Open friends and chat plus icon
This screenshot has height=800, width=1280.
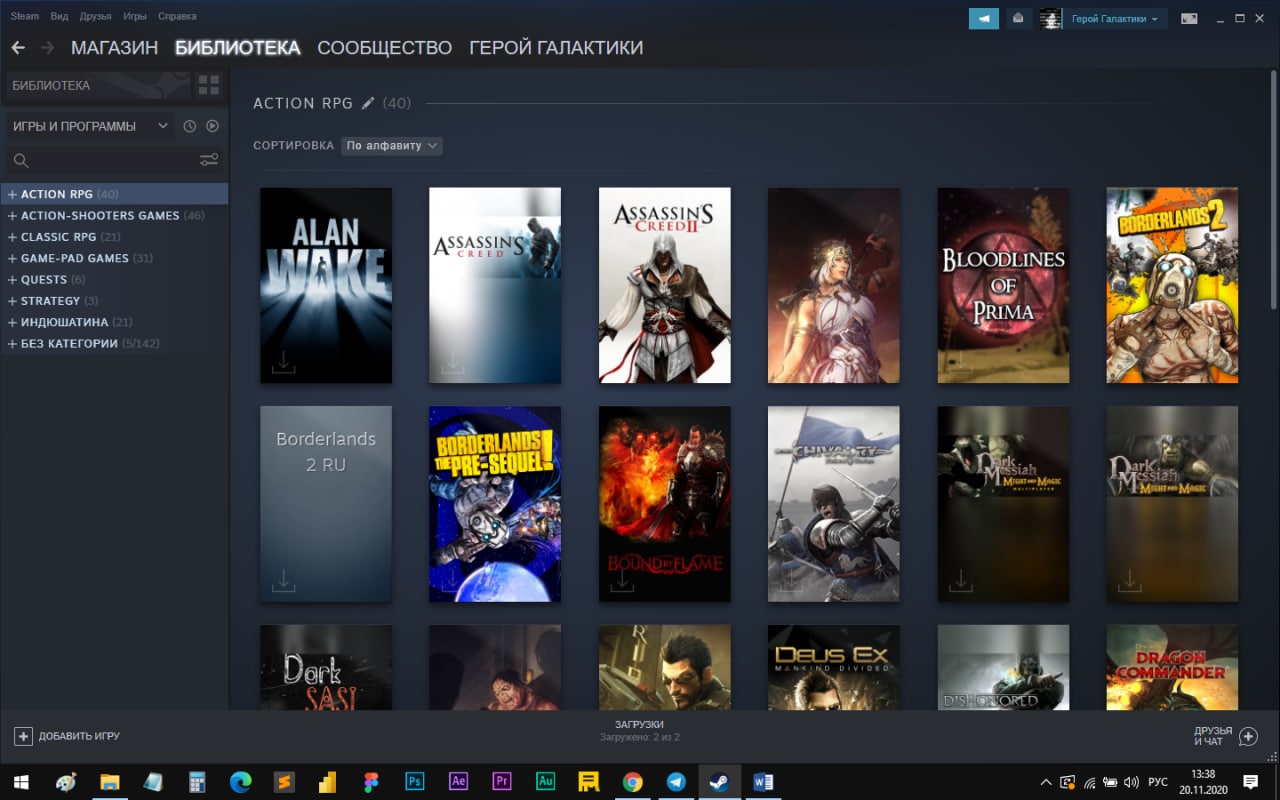coord(1248,736)
